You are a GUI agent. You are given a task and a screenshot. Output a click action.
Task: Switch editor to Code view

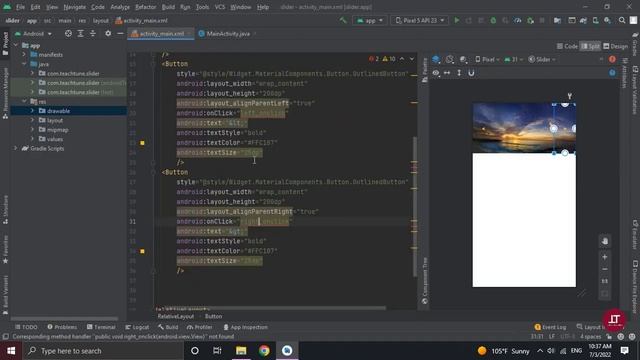pyautogui.click(x=567, y=46)
